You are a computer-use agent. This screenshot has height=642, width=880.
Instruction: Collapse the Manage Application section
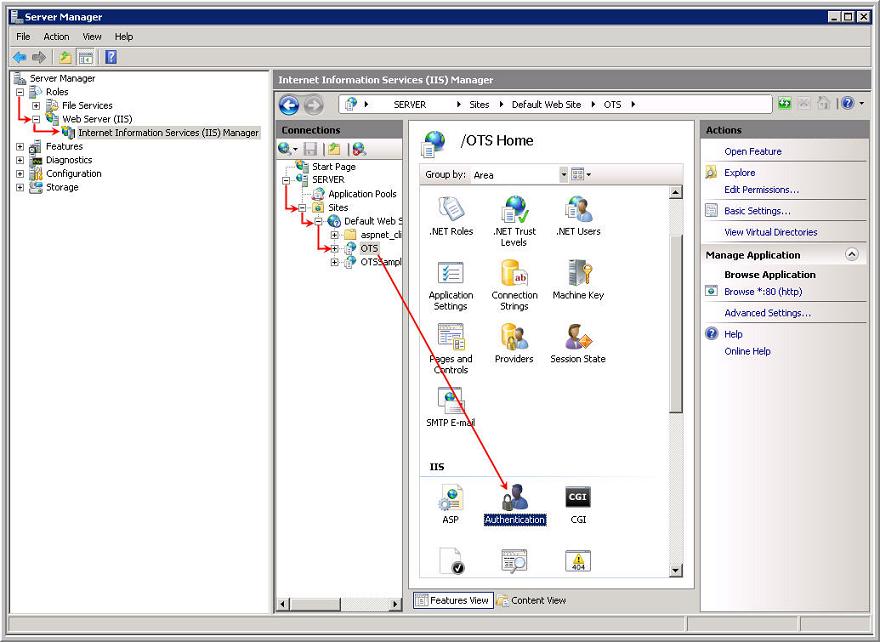click(851, 255)
